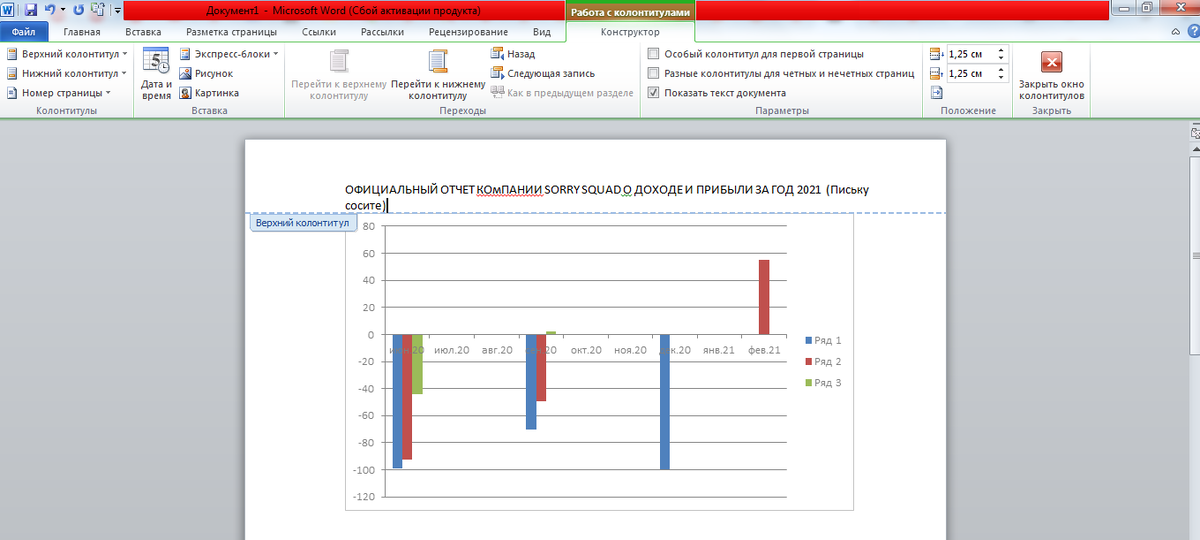Switch to the Рецензирование tab
This screenshot has width=1200, height=540.
(468, 32)
